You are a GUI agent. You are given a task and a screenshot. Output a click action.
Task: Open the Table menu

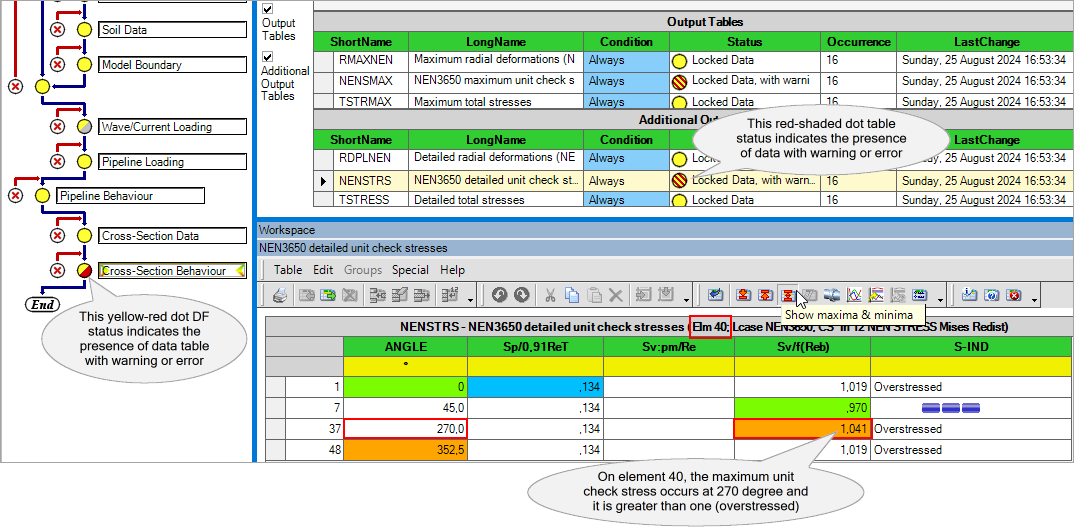point(288,270)
